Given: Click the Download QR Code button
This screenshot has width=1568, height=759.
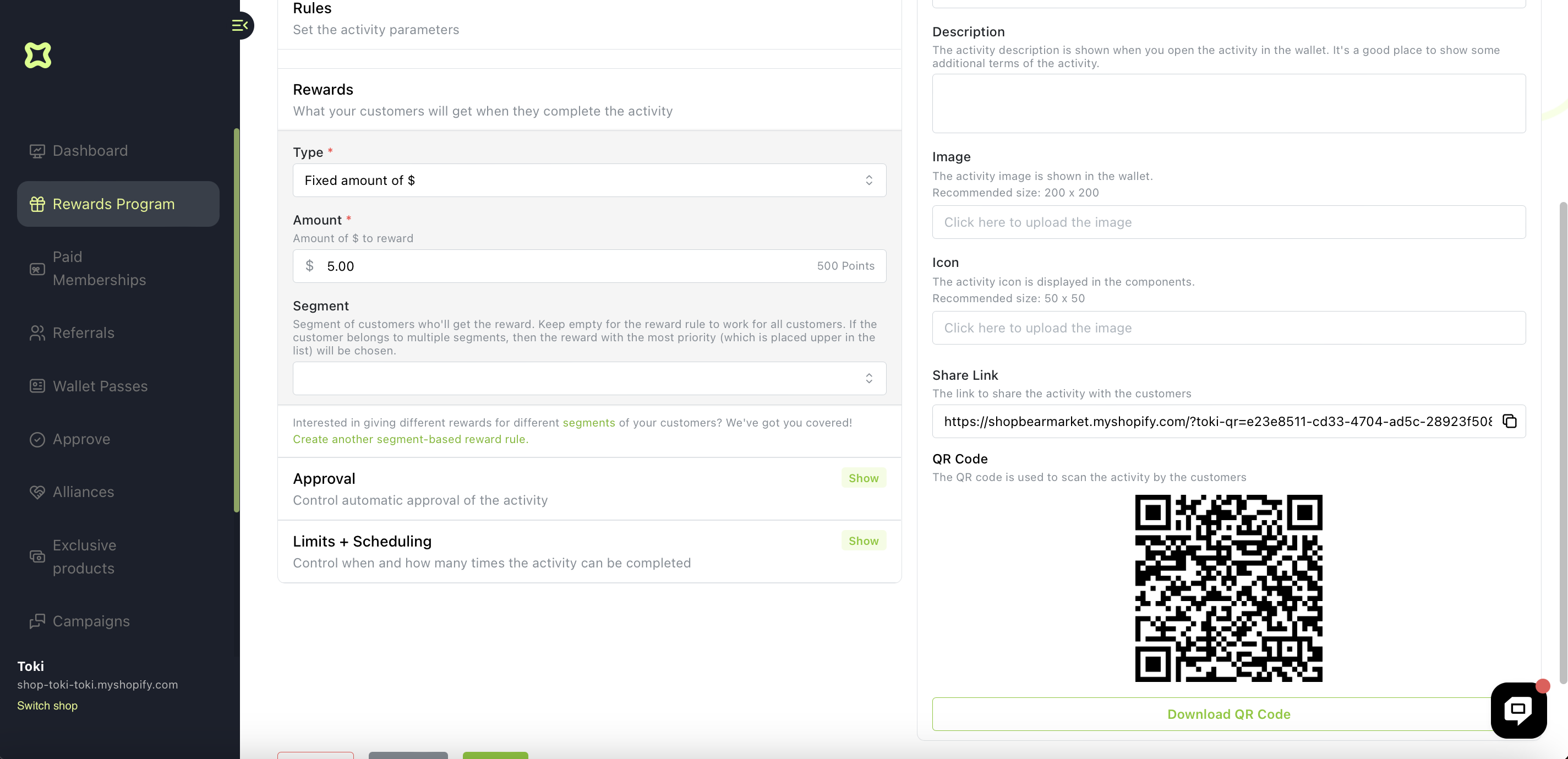Looking at the screenshot, I should [x=1228, y=714].
